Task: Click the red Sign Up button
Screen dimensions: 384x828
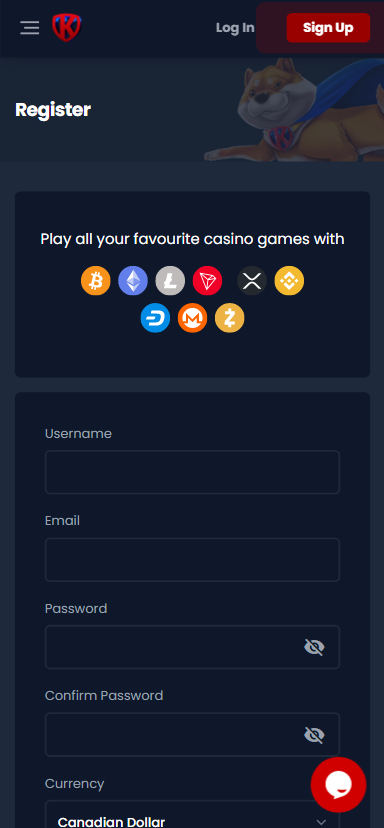Action: [328, 28]
